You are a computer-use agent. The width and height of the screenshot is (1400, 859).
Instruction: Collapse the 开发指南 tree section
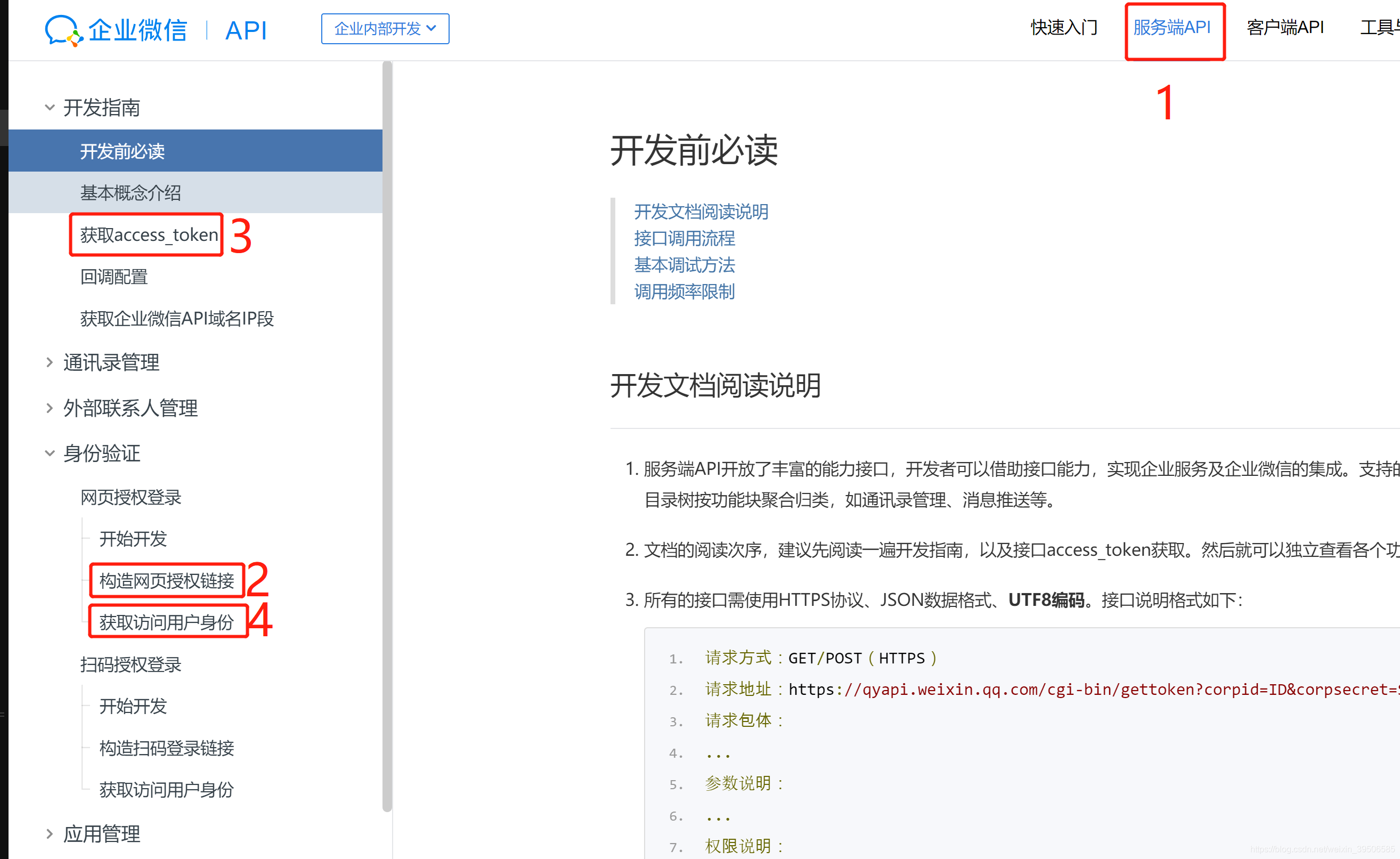tap(50, 108)
